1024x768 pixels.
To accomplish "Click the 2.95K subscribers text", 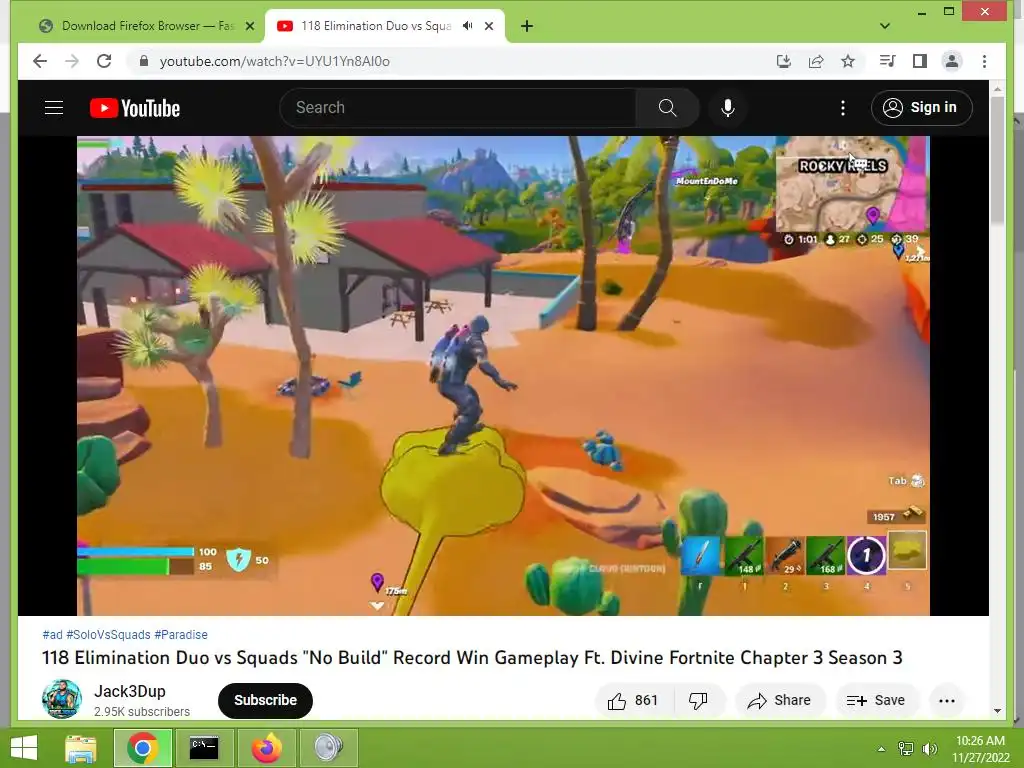I will click(142, 711).
